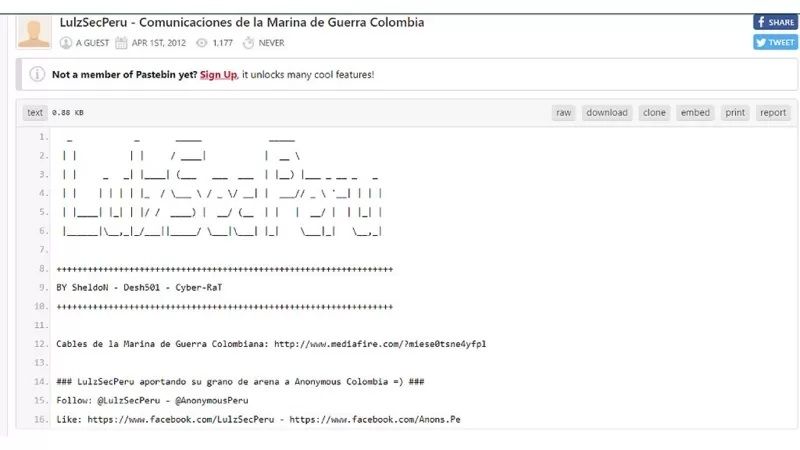Click the text syntax label
Screen dimensions: 800x450
[35, 113]
